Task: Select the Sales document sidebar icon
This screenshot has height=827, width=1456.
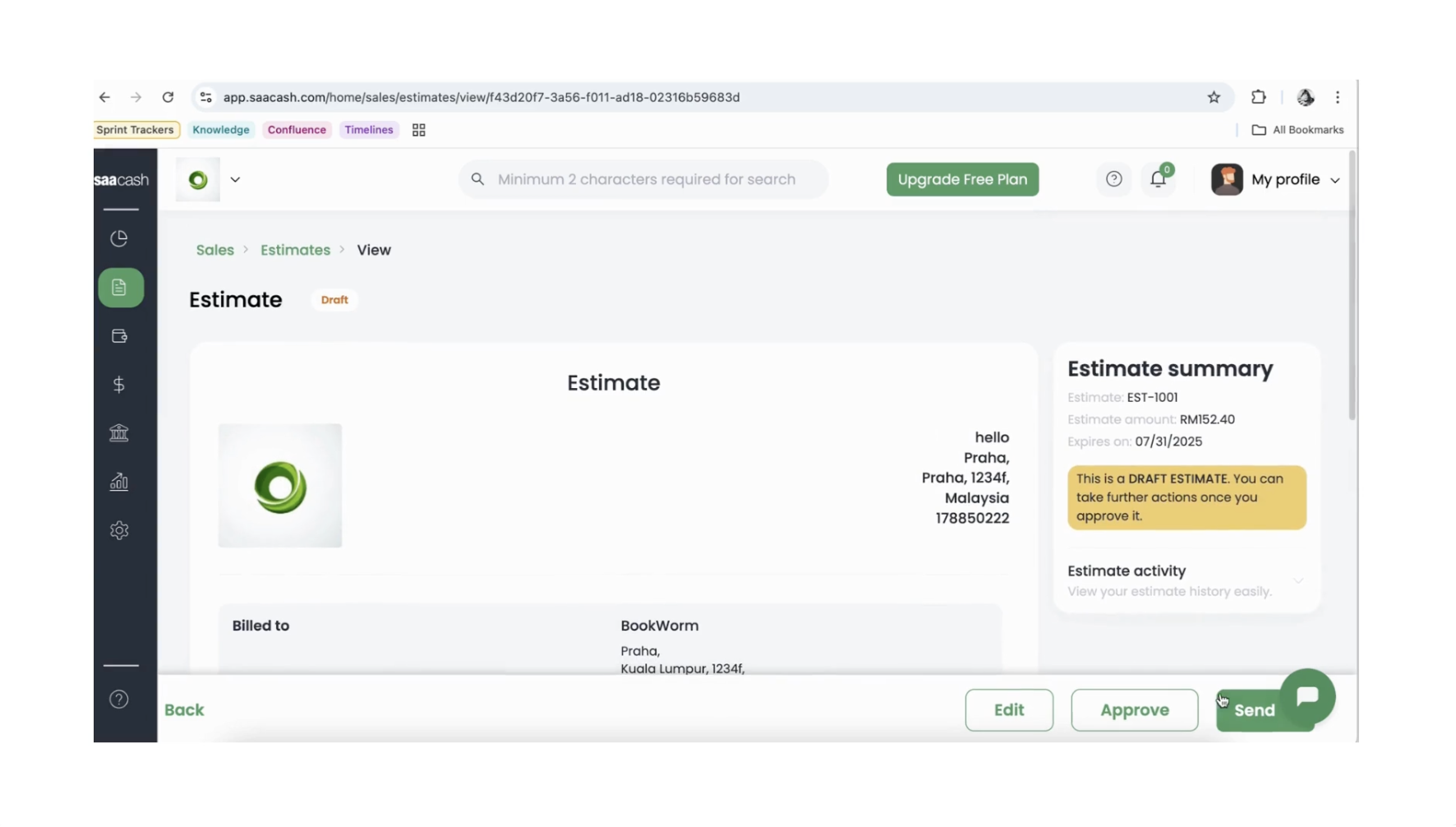Action: [120, 288]
